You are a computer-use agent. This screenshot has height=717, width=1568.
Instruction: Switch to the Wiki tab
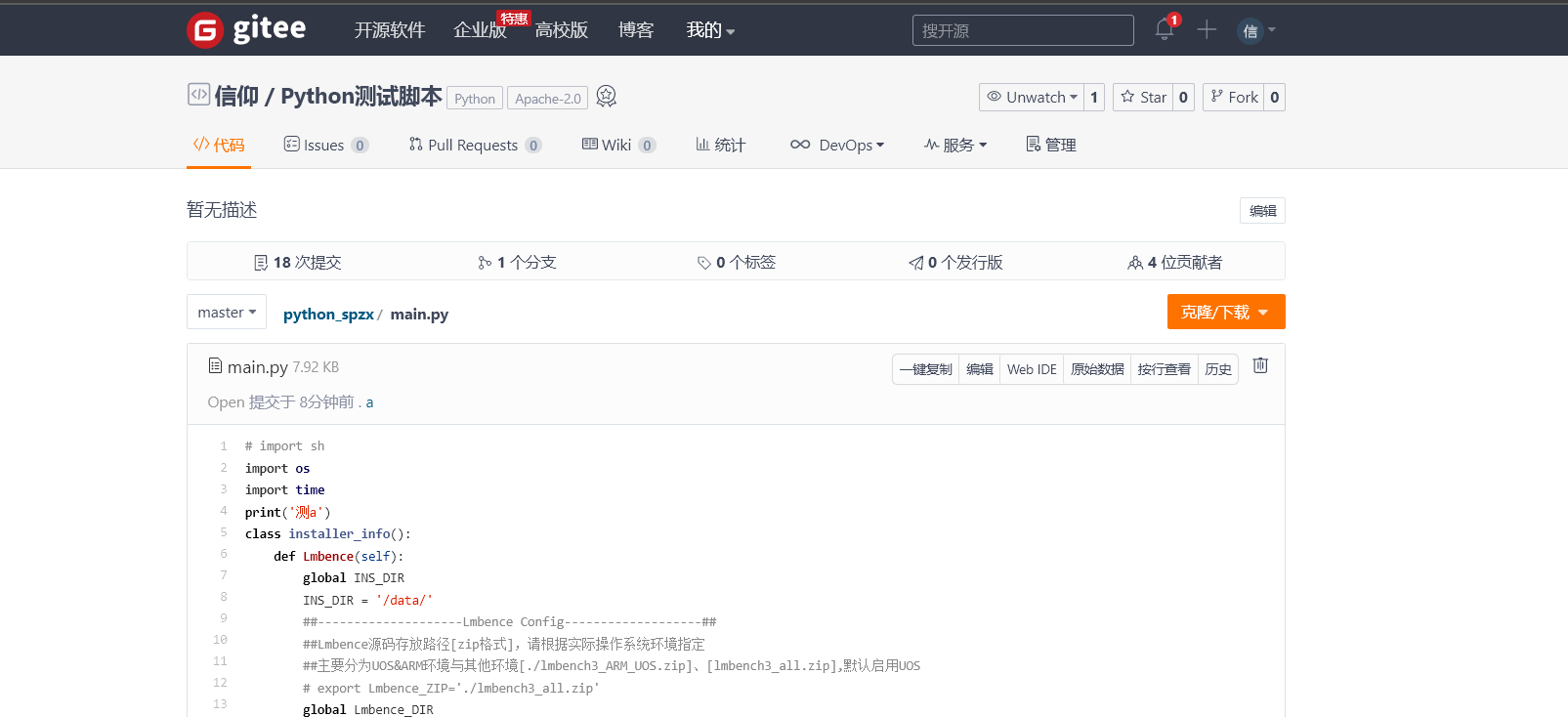[x=618, y=145]
